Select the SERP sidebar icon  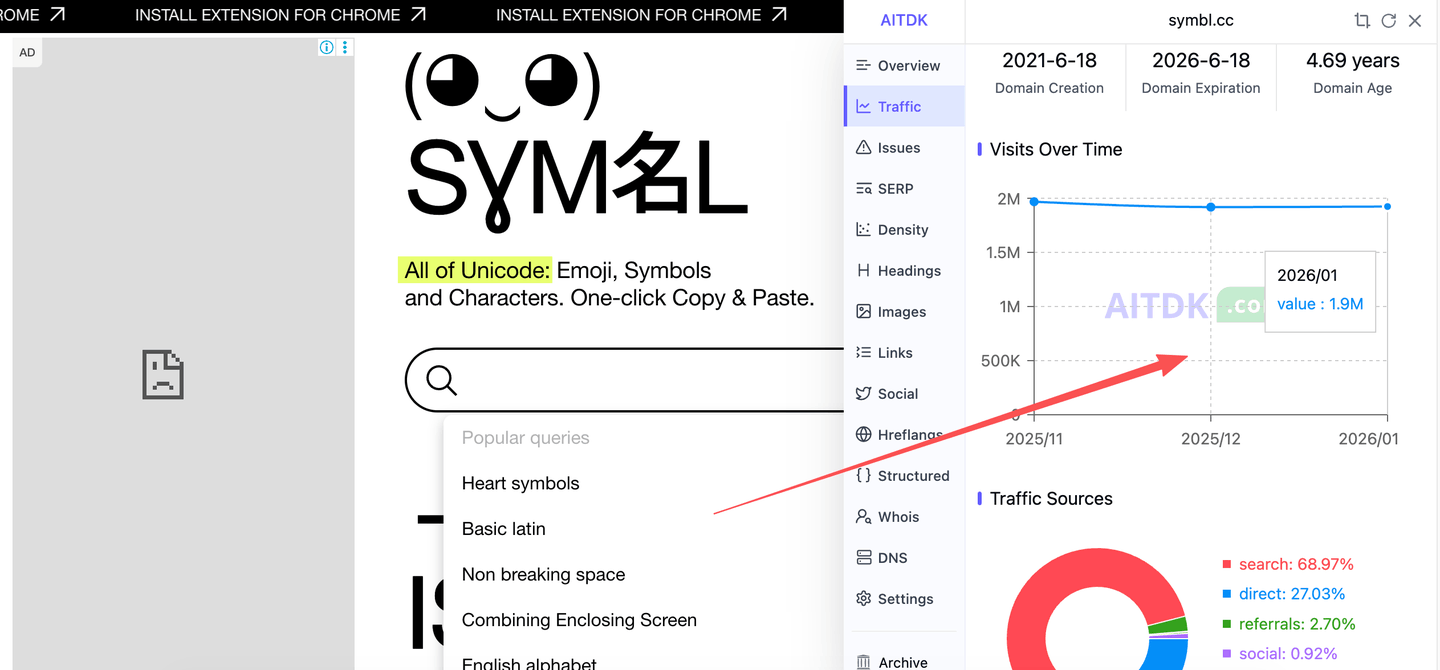coord(863,189)
